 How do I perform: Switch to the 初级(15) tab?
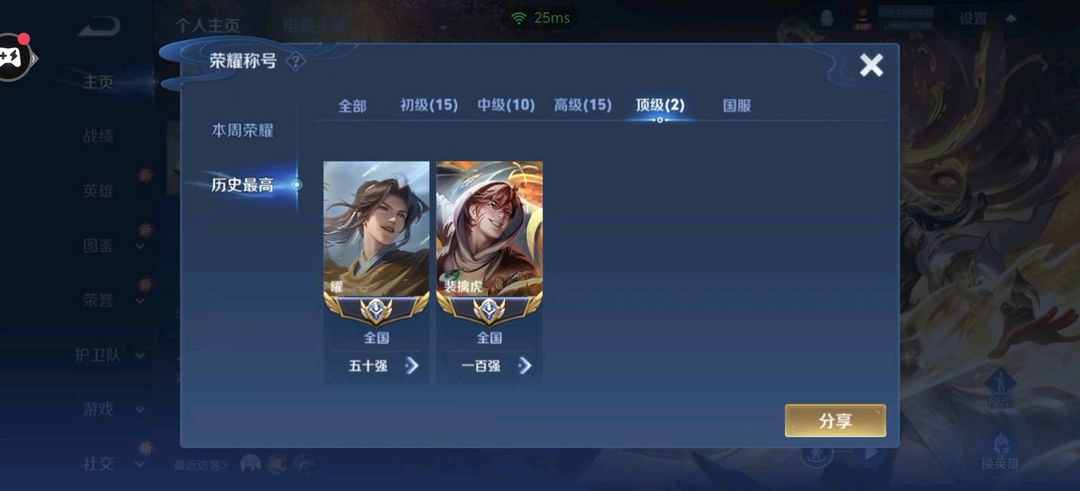(428, 105)
